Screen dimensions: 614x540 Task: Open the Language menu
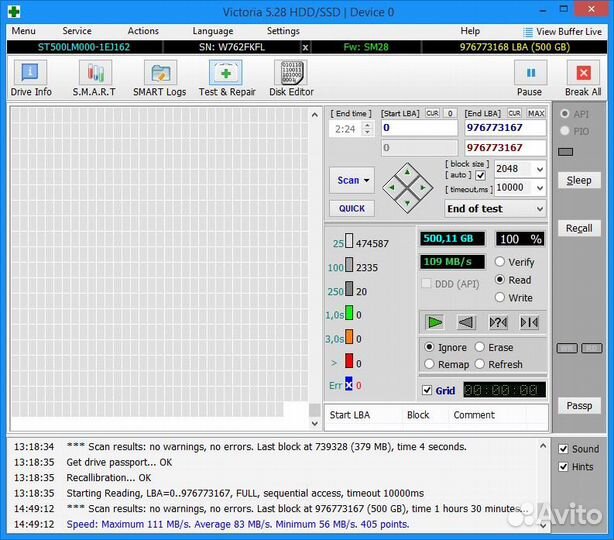(212, 31)
